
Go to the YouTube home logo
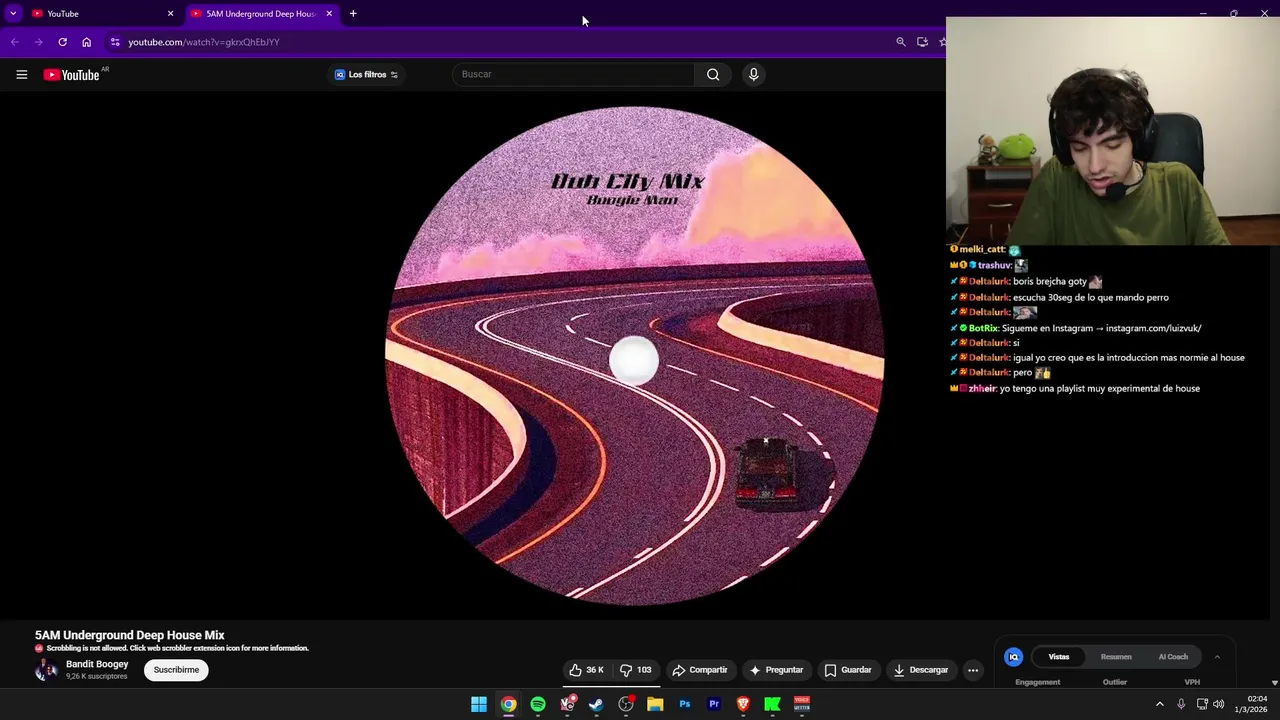72,75
